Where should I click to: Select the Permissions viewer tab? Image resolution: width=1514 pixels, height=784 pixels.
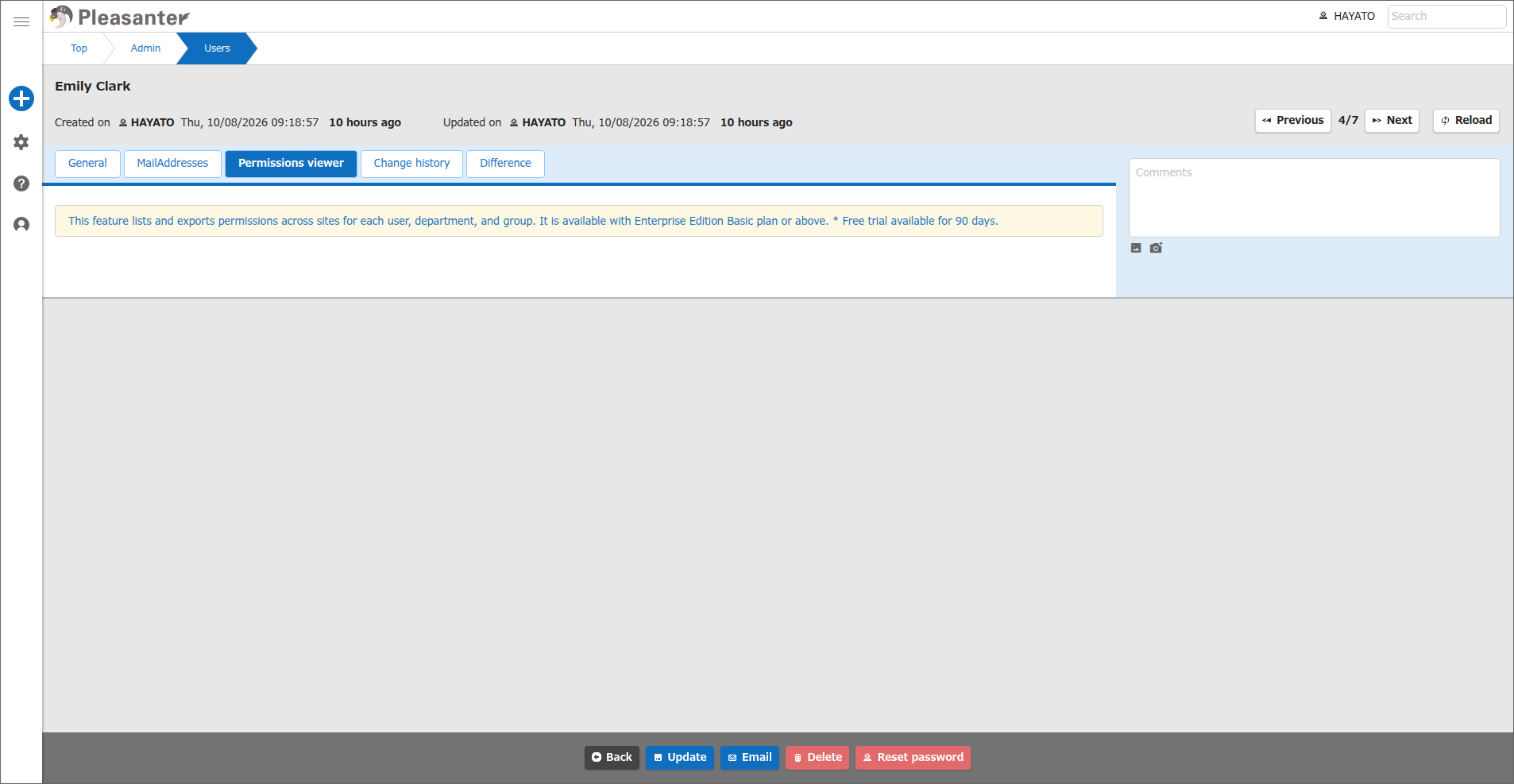(291, 164)
